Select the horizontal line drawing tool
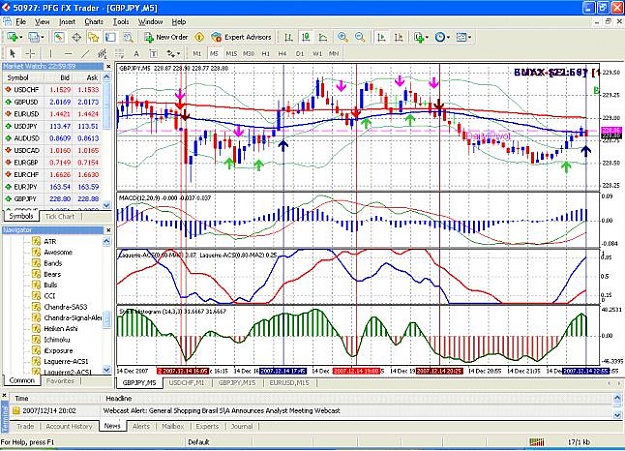The image size is (625, 451). coord(69,53)
